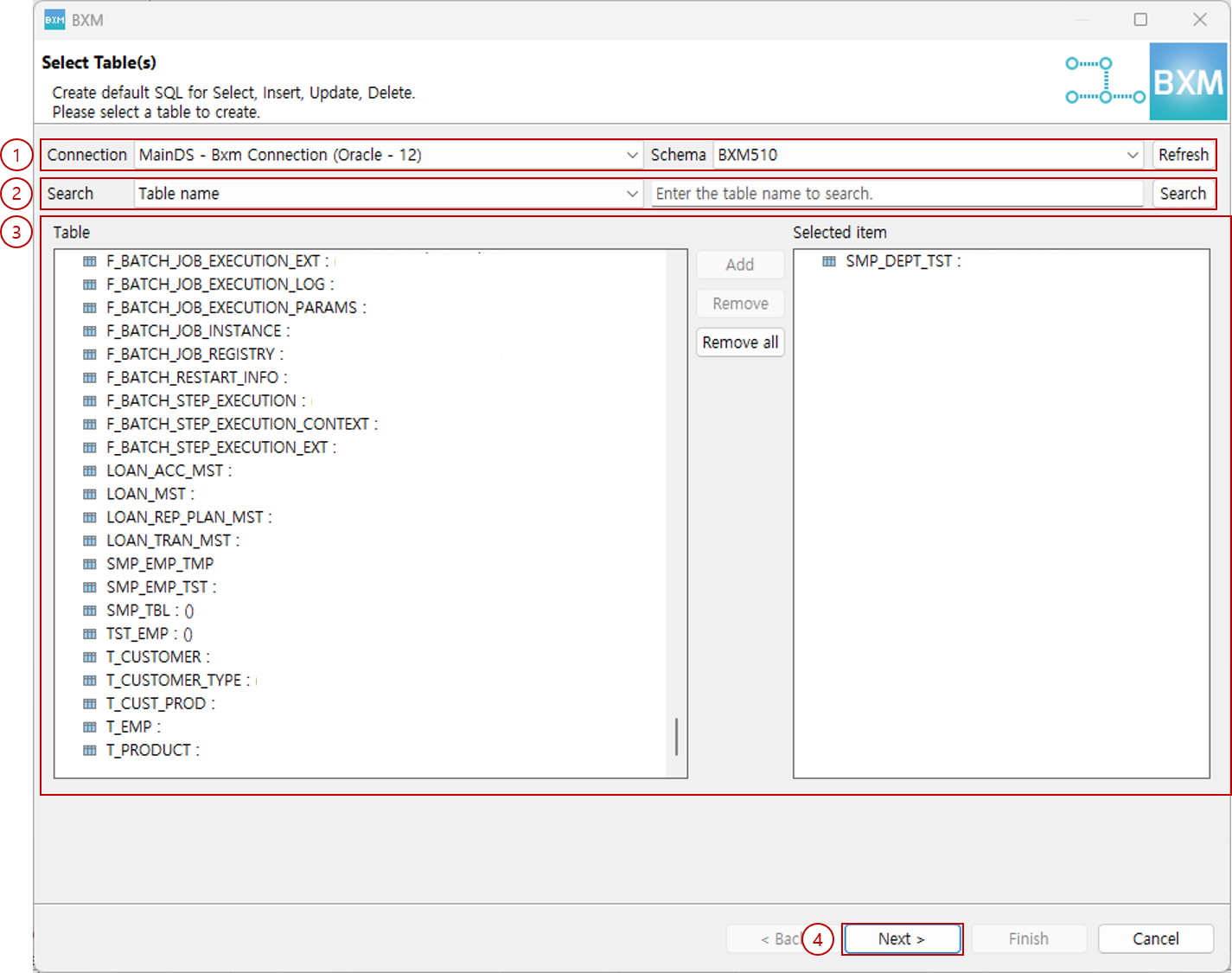Click the Add button
The height and width of the screenshot is (973, 1232).
tap(739, 265)
